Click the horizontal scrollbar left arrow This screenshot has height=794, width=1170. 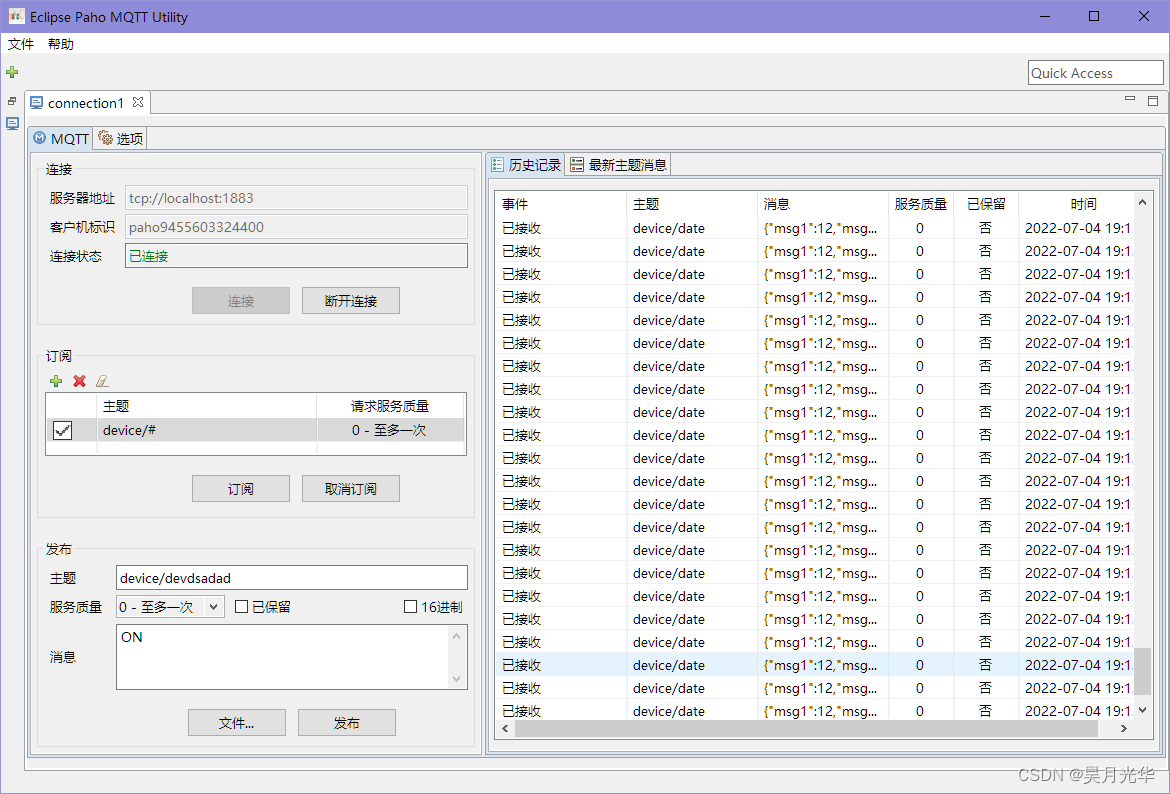coord(505,728)
